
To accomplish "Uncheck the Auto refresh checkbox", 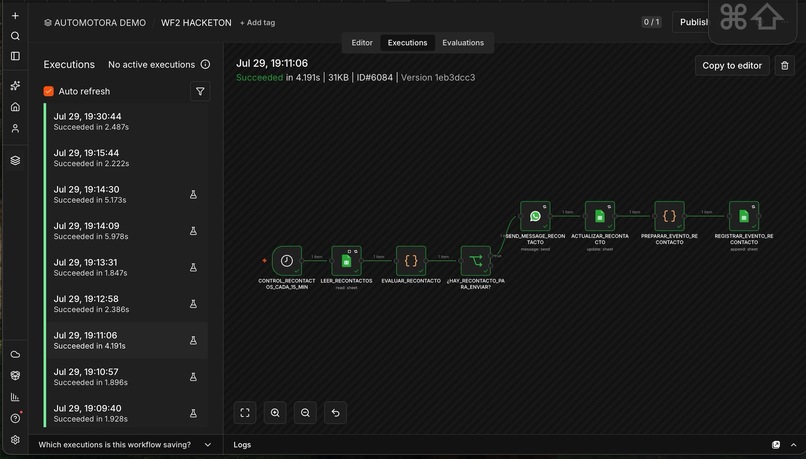I will tap(48, 91).
